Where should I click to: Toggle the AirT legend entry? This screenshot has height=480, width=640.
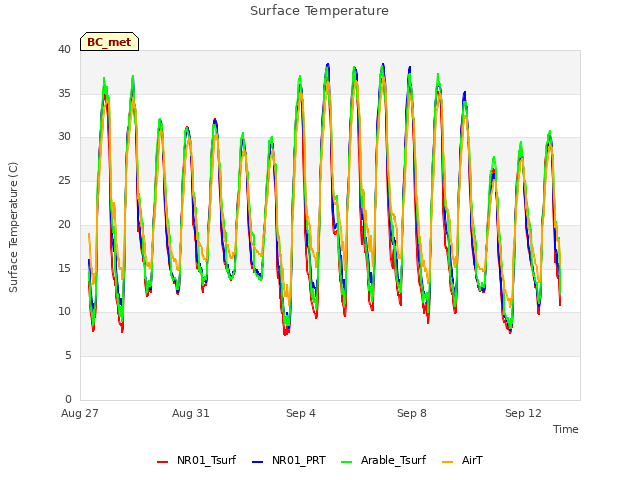pyautogui.click(x=462, y=460)
